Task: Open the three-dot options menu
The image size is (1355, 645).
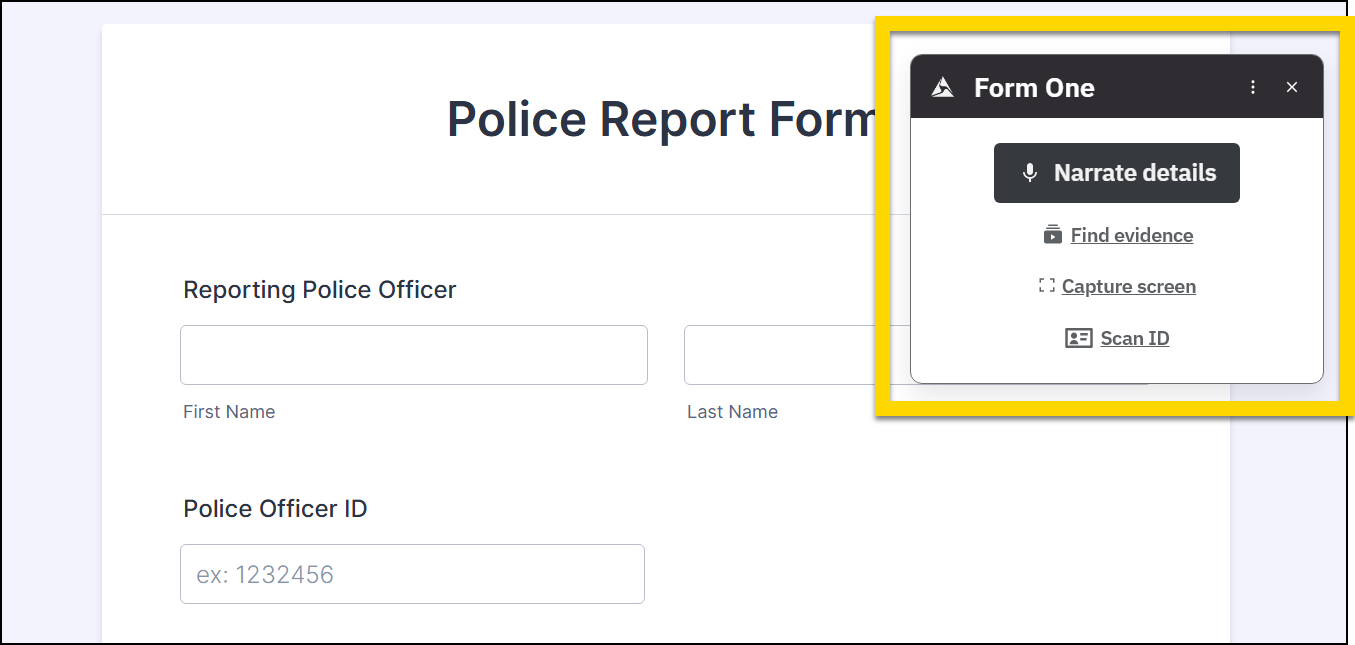Action: [1253, 88]
